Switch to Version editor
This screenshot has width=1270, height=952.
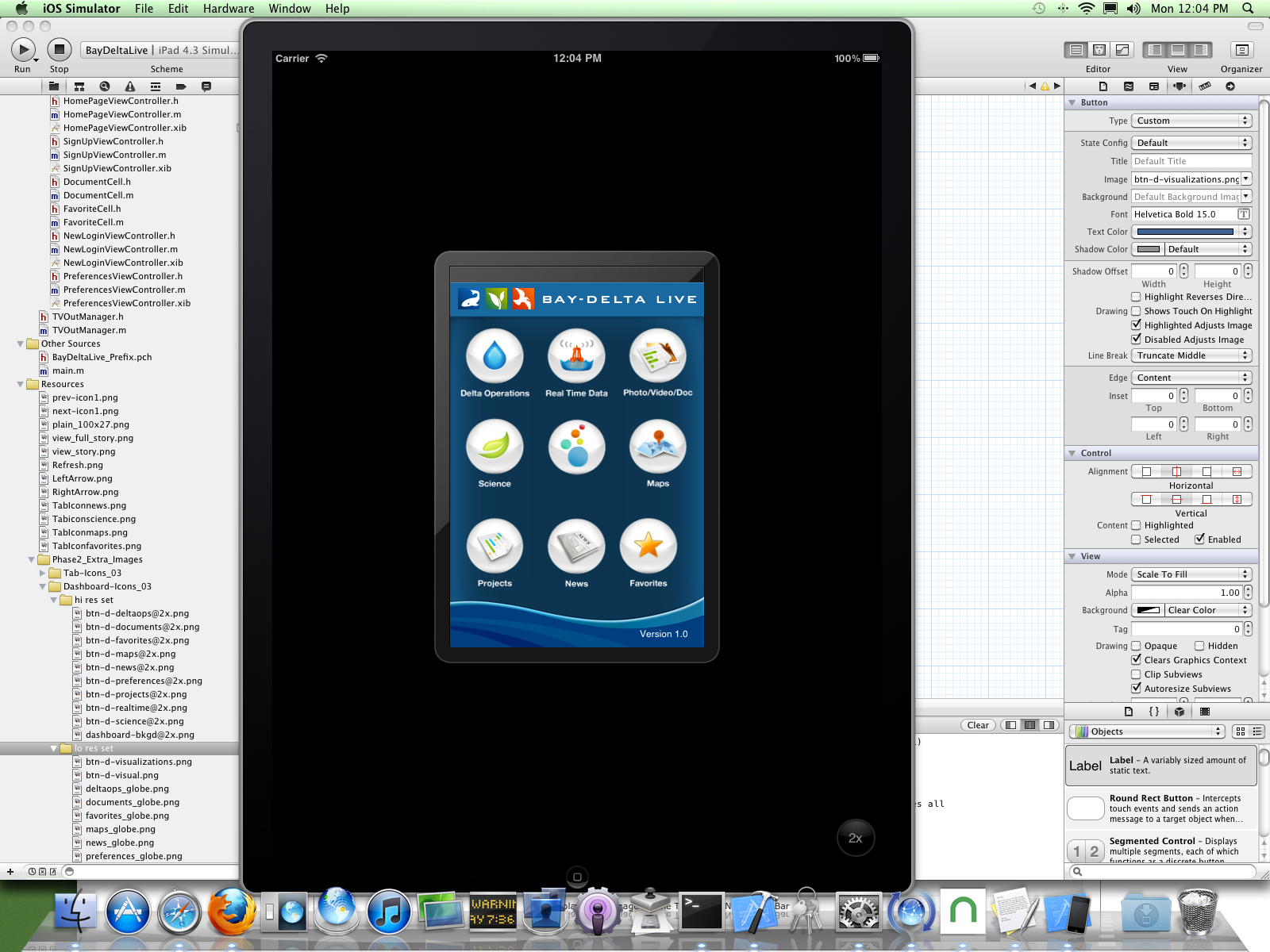[1122, 50]
